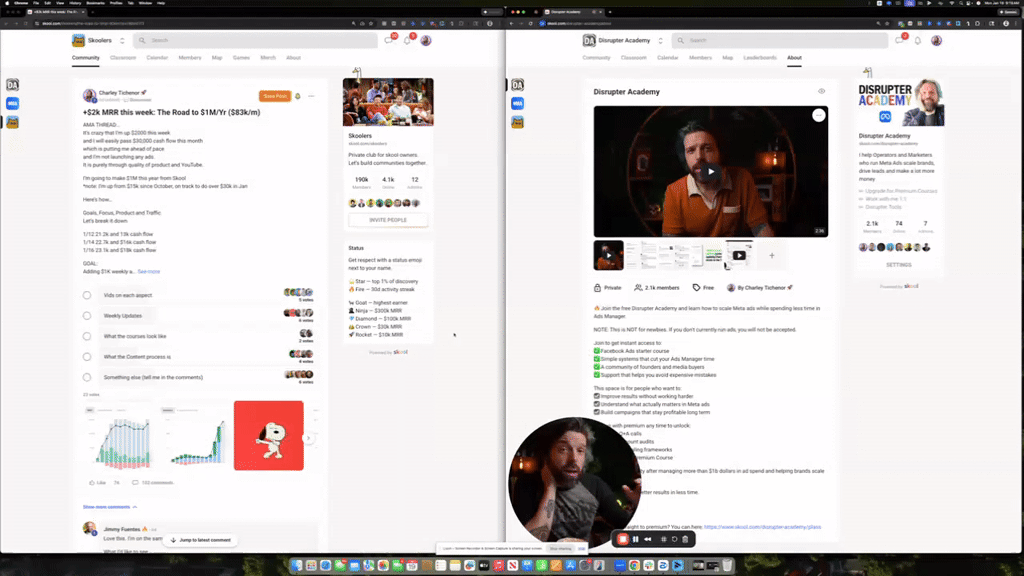Pause the Loom recording
Viewport: 1024px width, 576px height.
click(x=635, y=539)
